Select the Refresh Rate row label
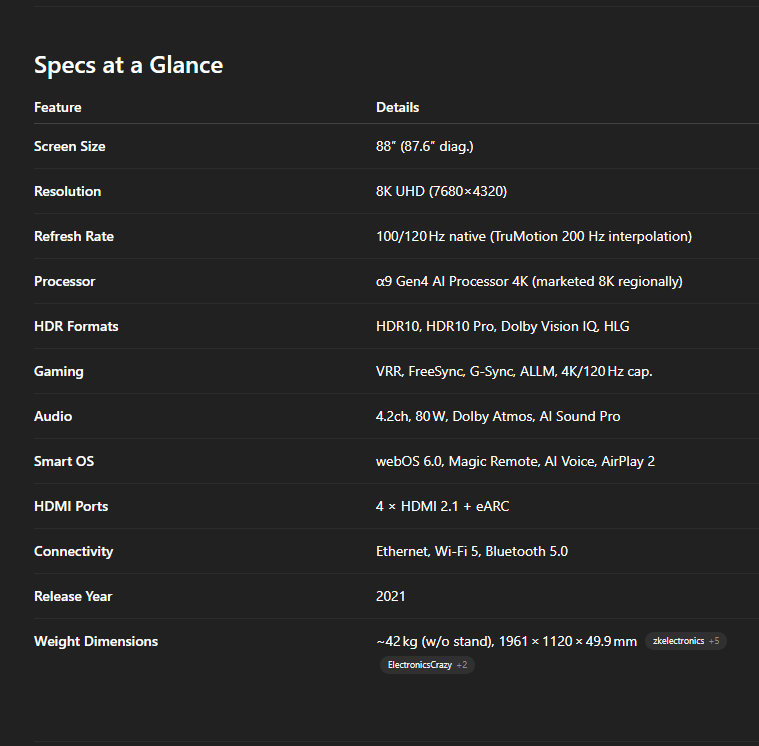Image resolution: width=759 pixels, height=746 pixels. click(x=74, y=236)
